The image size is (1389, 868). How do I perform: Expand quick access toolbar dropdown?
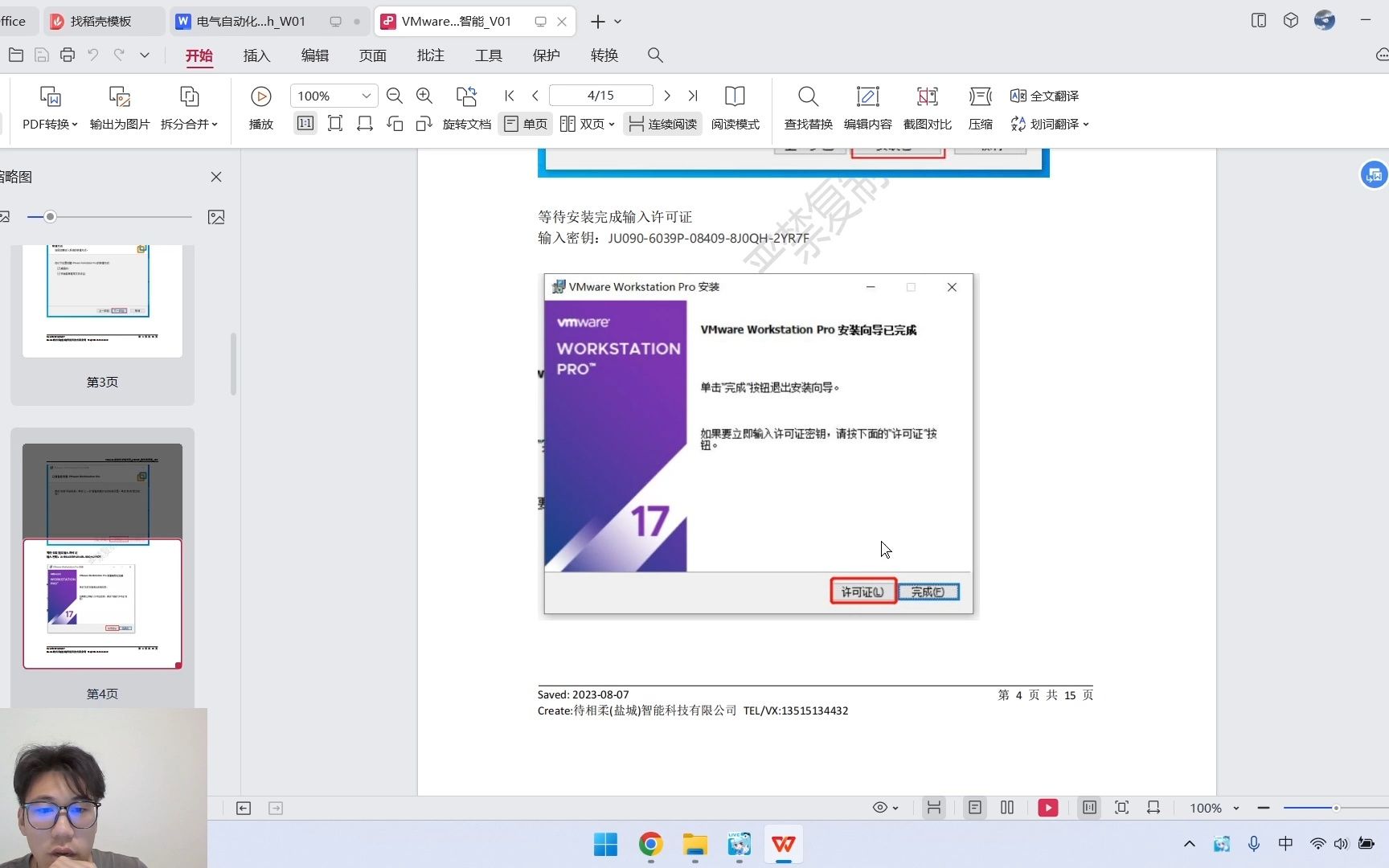tap(145, 55)
